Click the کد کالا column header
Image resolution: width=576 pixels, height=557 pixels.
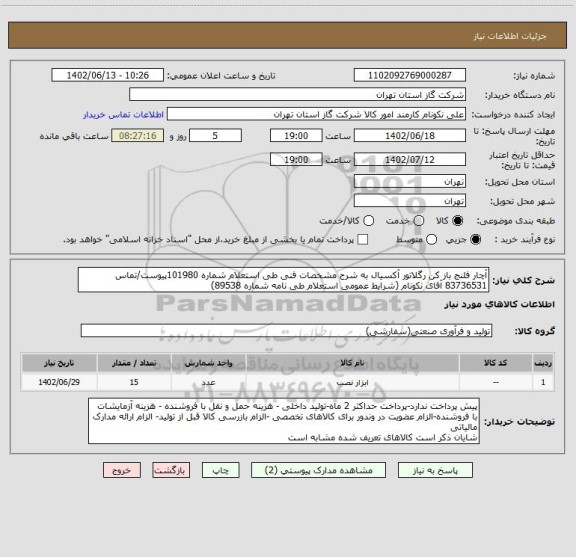tap(496, 363)
